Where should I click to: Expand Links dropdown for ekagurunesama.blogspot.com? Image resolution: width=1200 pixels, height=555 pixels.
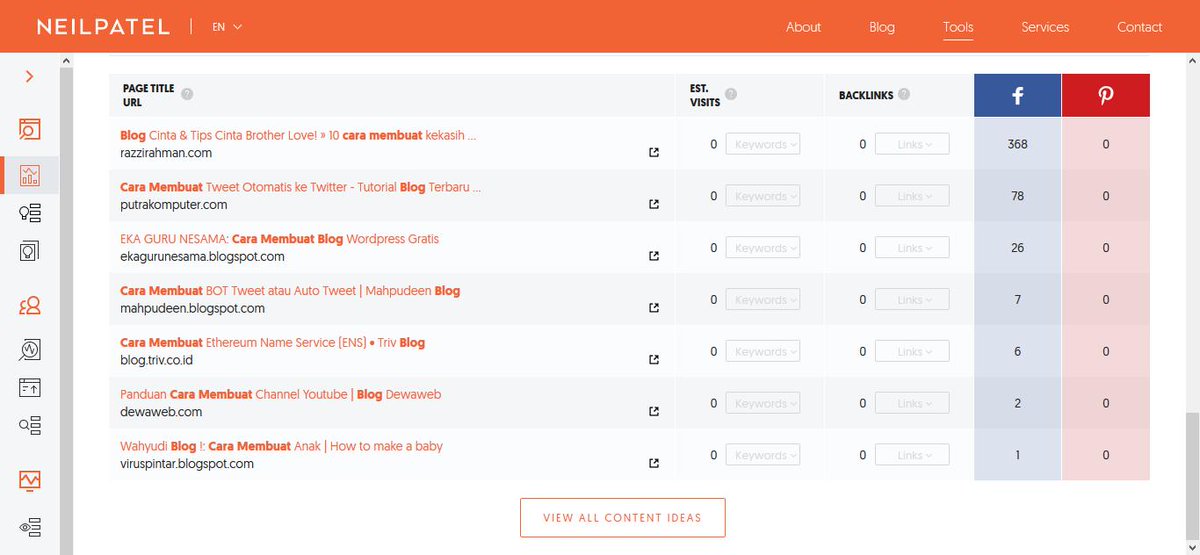point(912,248)
